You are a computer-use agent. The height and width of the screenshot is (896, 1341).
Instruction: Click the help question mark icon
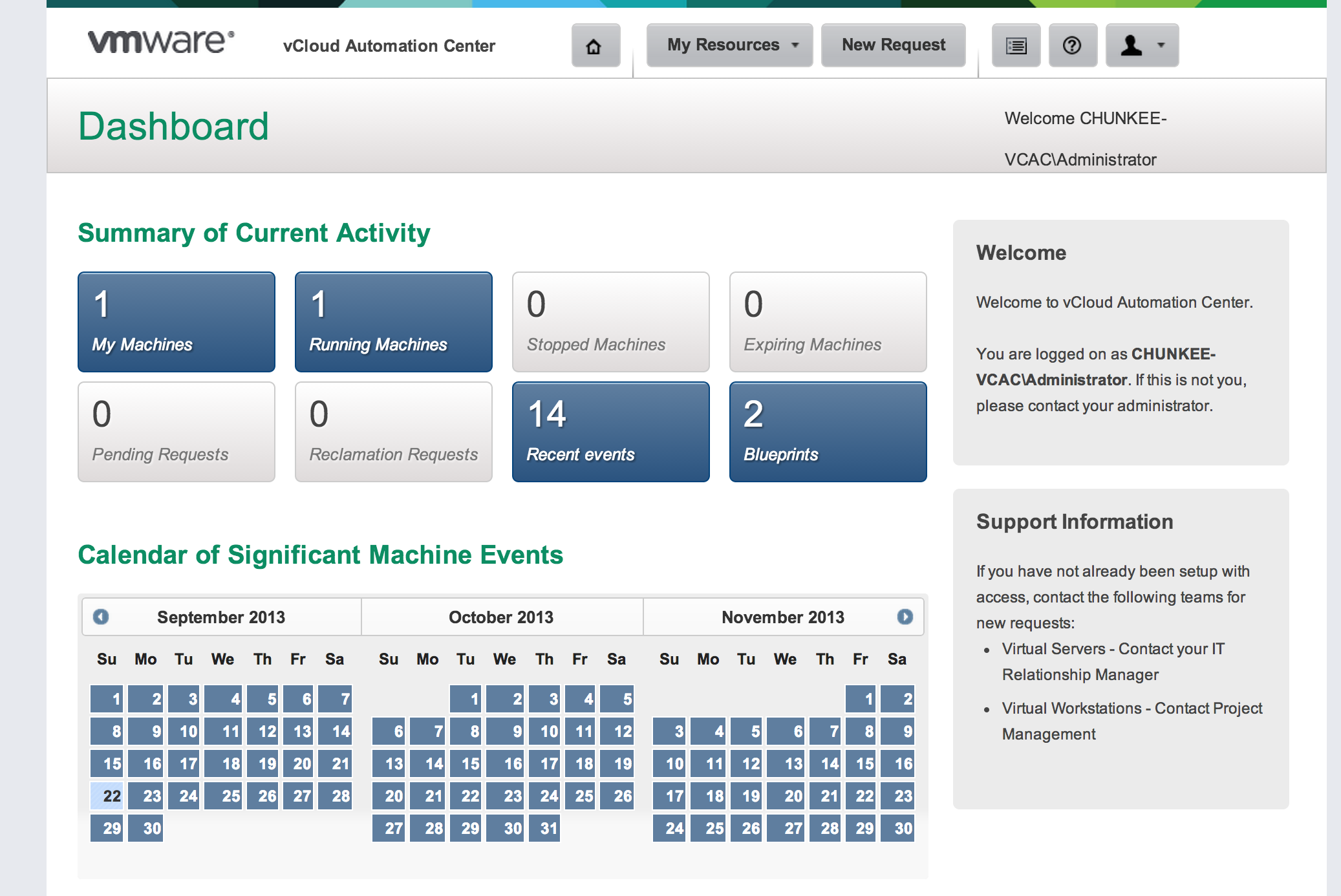[x=1072, y=46]
